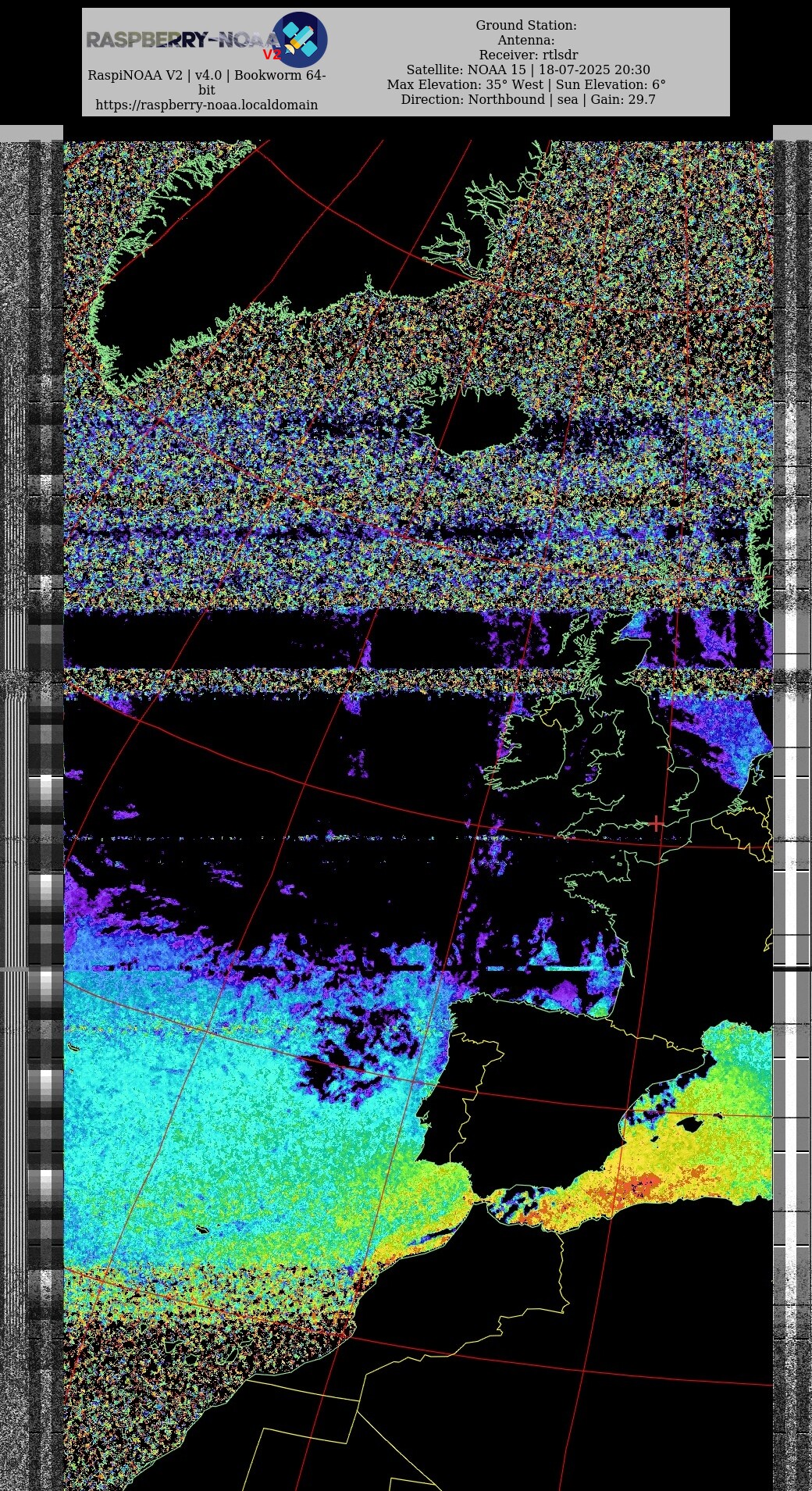Click the 'RaspiNOAA V2 | v4.0 | Bookworm 64-bit' text
The image size is (812, 1491).
coord(207,83)
